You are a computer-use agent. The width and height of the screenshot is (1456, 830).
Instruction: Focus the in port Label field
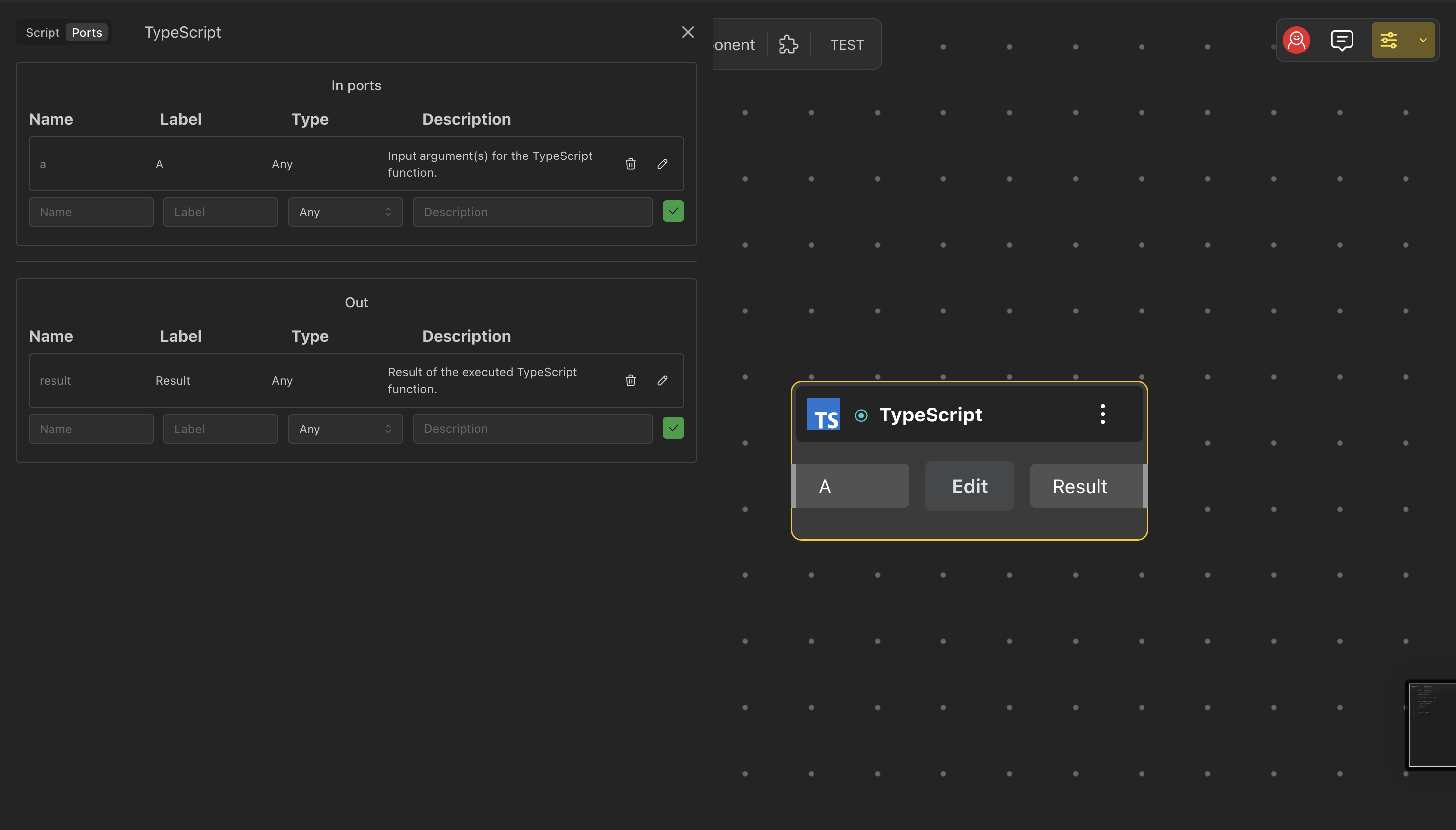(220, 212)
